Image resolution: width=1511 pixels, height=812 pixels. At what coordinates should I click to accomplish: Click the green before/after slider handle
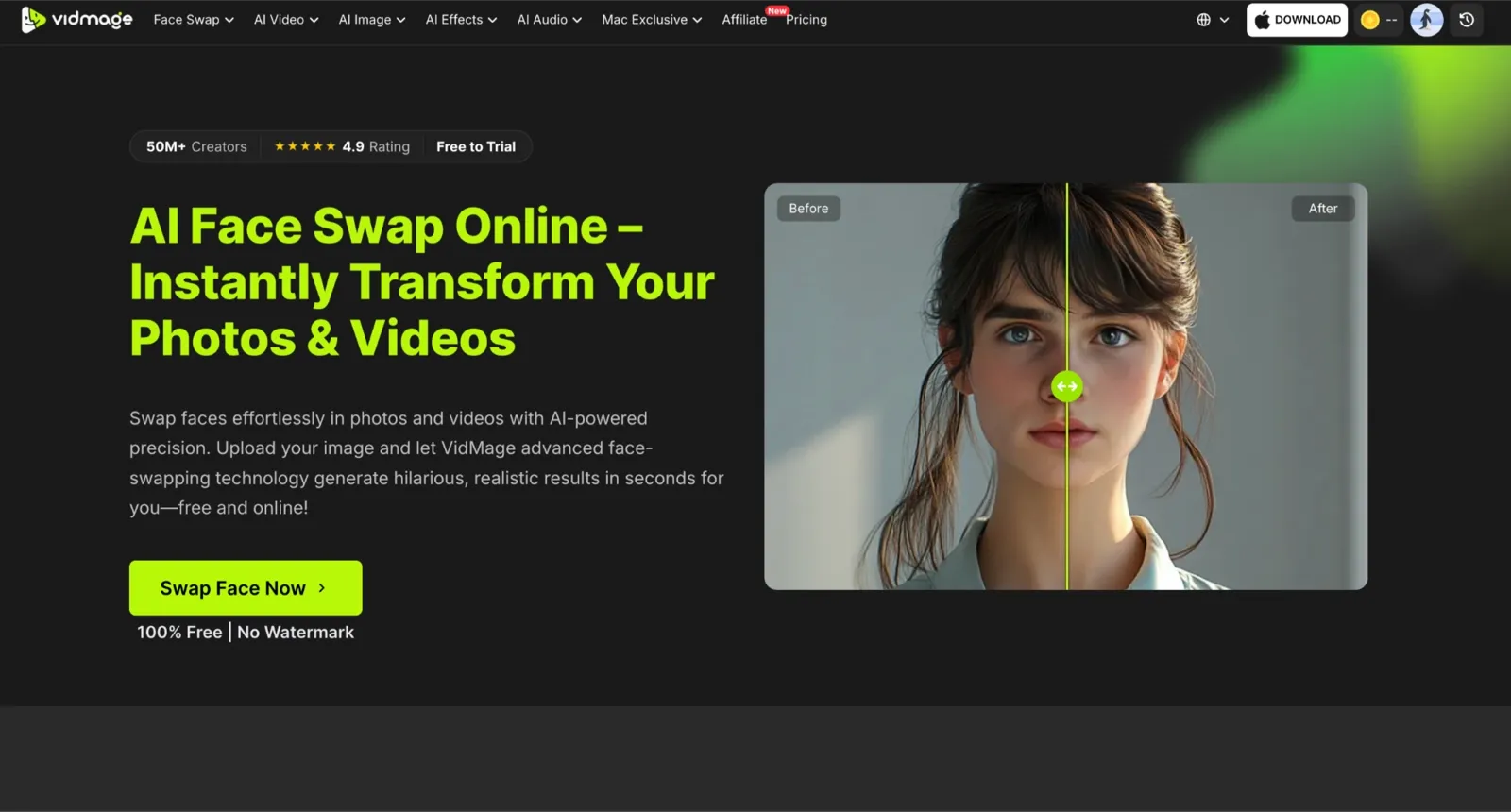(1067, 386)
